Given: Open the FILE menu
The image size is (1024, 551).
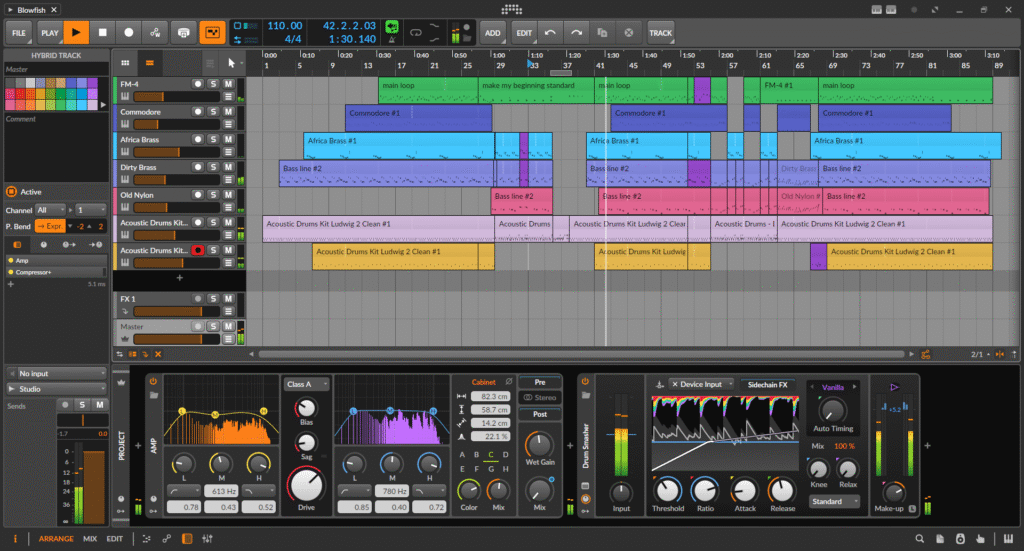Looking at the screenshot, I should coord(18,33).
